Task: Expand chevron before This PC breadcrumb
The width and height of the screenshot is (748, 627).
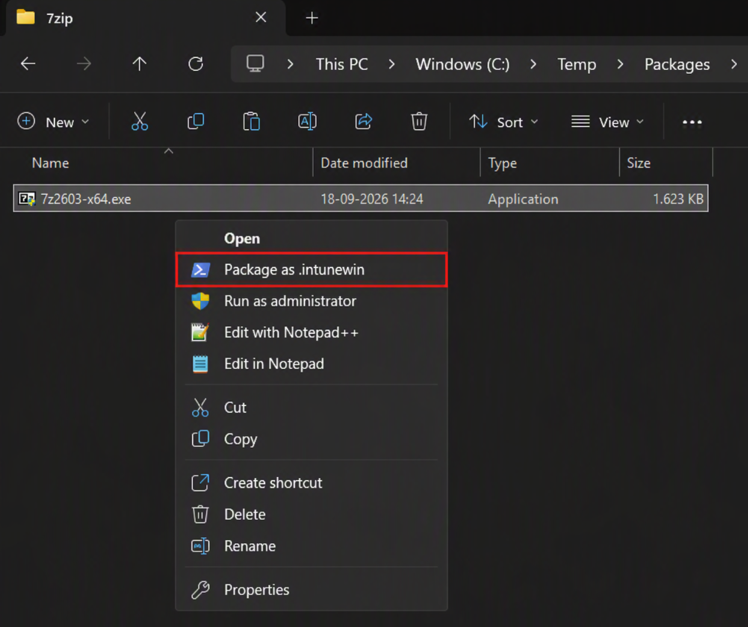Action: (x=290, y=64)
